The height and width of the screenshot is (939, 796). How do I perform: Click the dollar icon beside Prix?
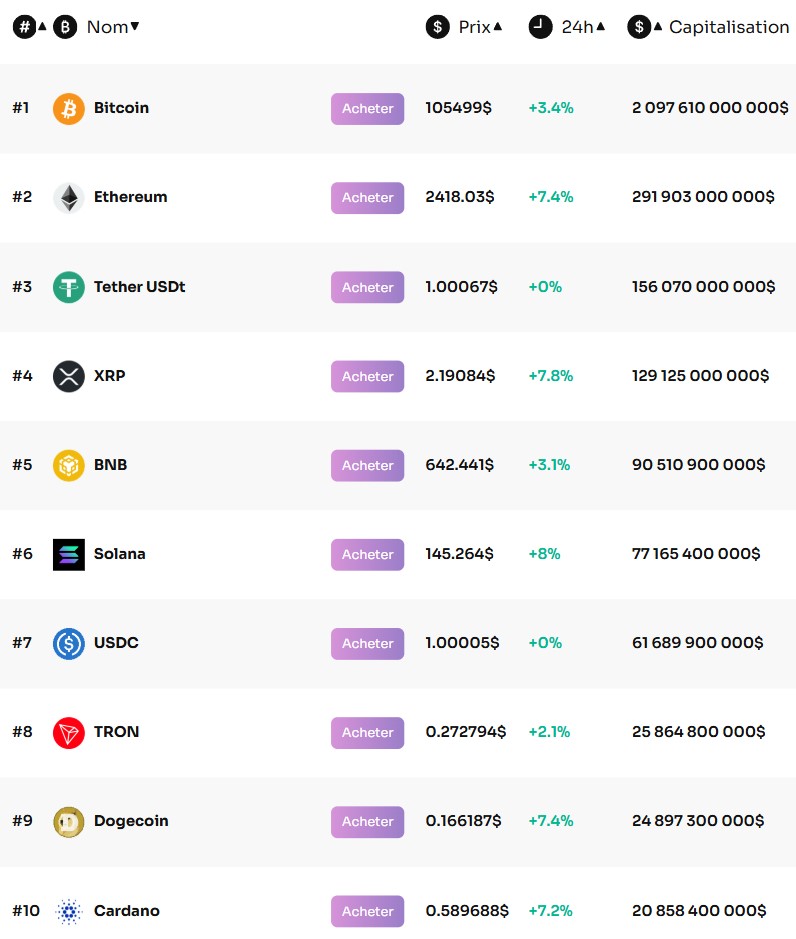point(437,26)
